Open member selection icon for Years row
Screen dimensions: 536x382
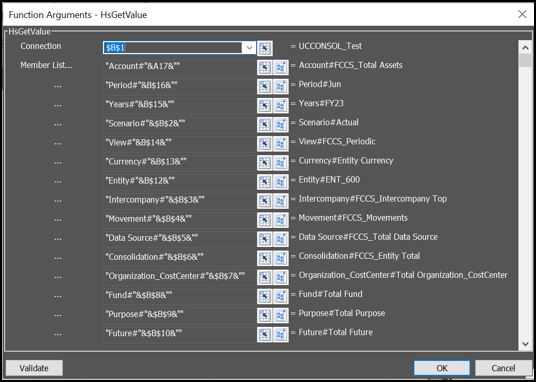[281, 106]
